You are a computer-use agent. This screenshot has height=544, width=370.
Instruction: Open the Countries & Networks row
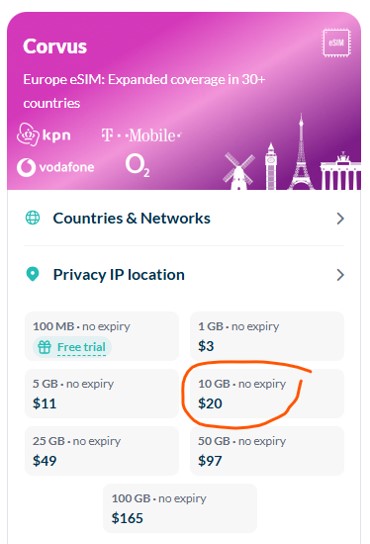[x=184, y=218]
